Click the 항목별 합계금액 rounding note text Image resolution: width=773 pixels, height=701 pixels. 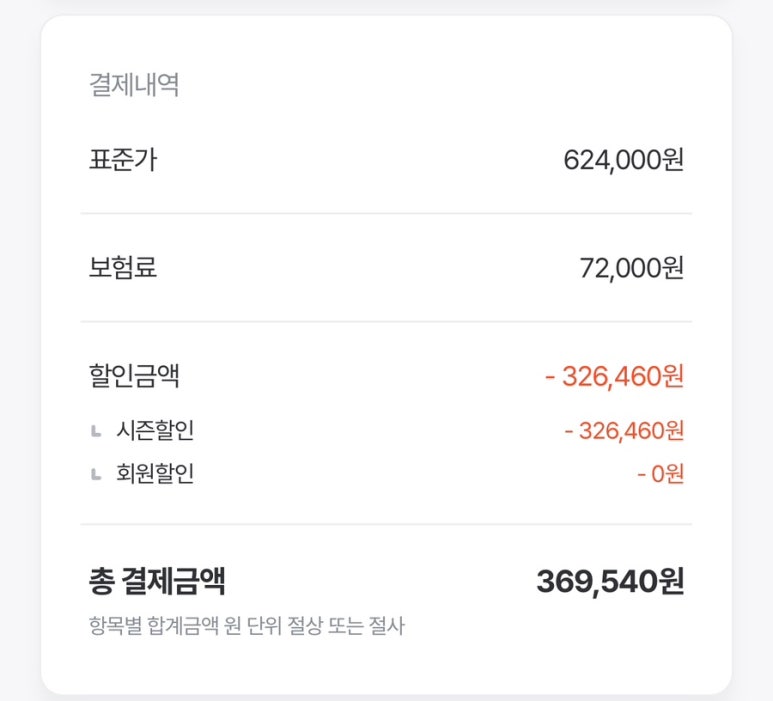tap(246, 626)
